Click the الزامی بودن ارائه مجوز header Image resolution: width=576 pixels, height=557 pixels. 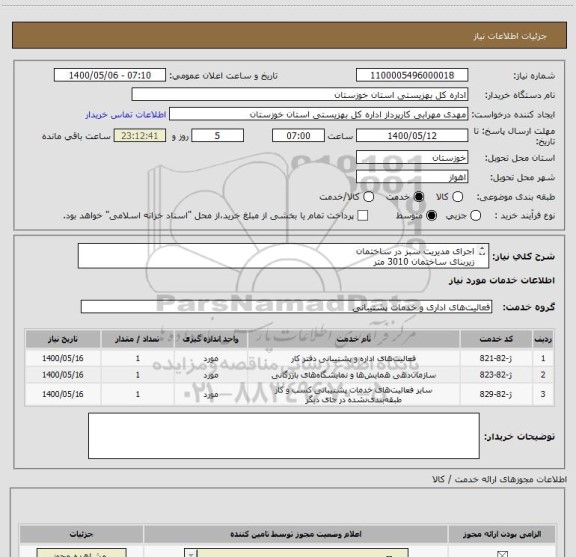502,534
